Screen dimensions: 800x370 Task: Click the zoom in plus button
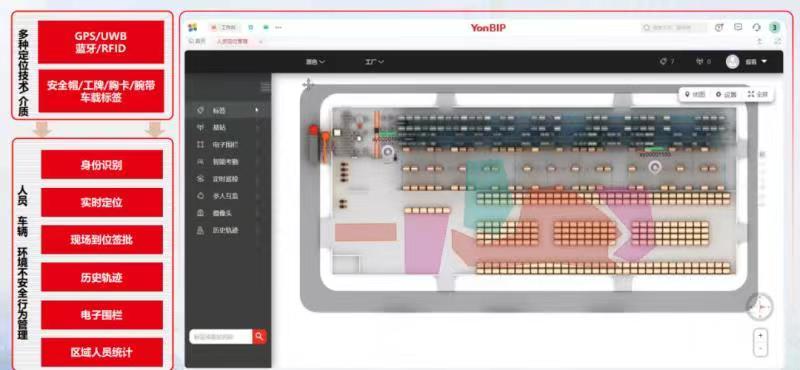pyautogui.click(x=760, y=336)
